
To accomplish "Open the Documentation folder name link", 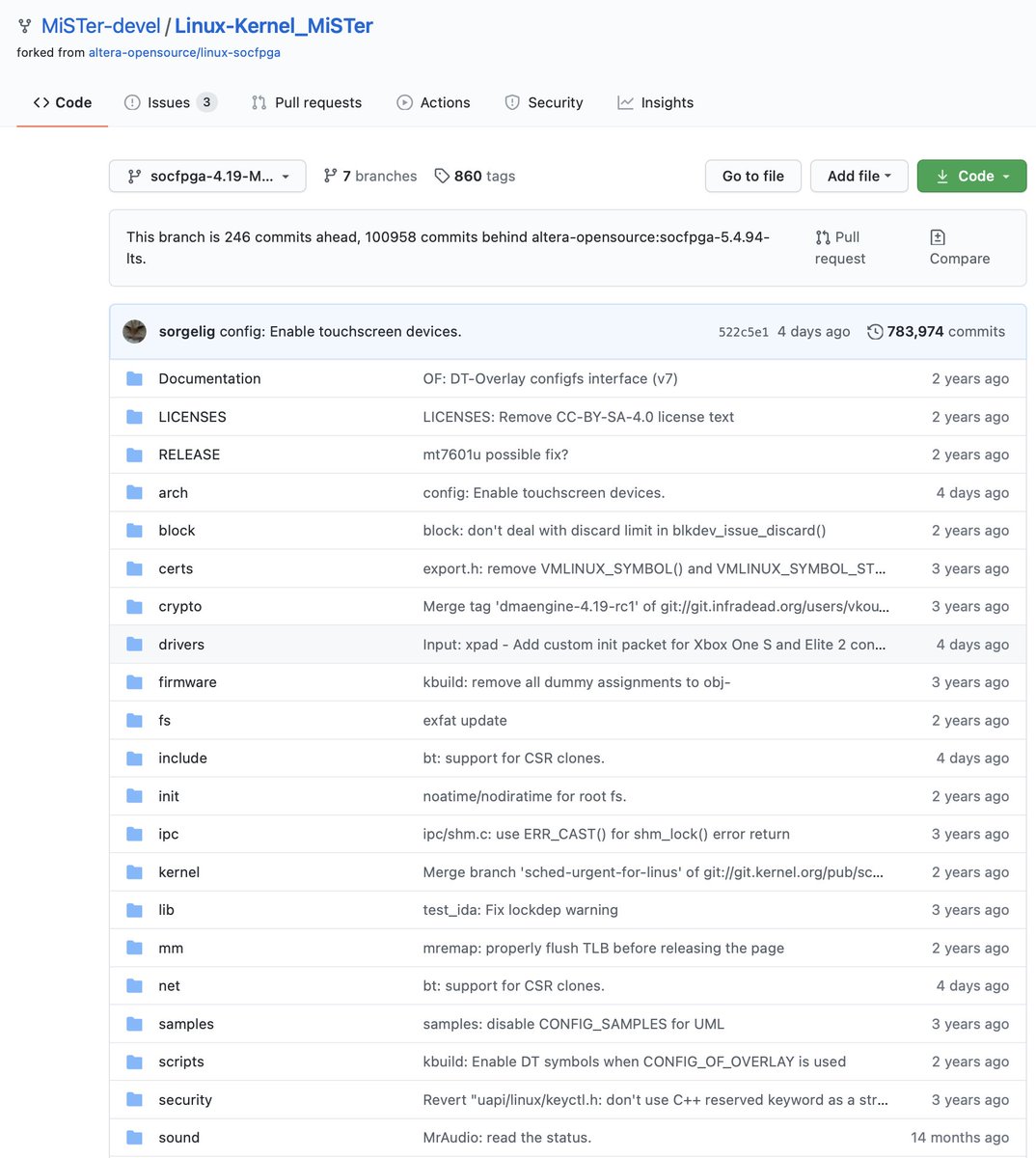I will pyautogui.click(x=209, y=378).
